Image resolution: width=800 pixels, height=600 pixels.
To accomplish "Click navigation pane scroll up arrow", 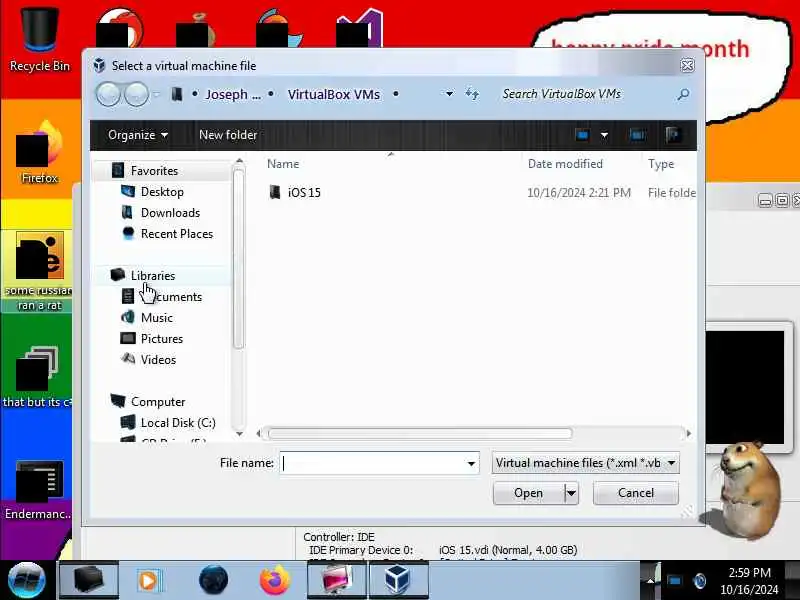I will pos(239,162).
